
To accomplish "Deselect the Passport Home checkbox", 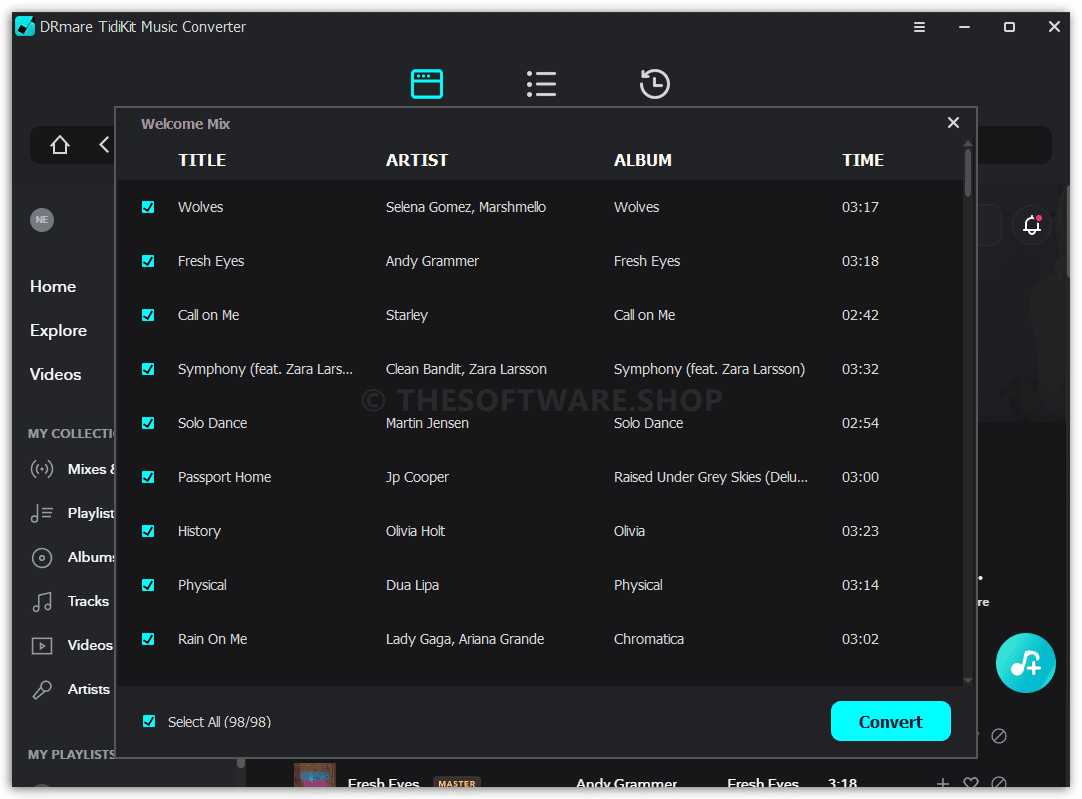I will coord(148,477).
